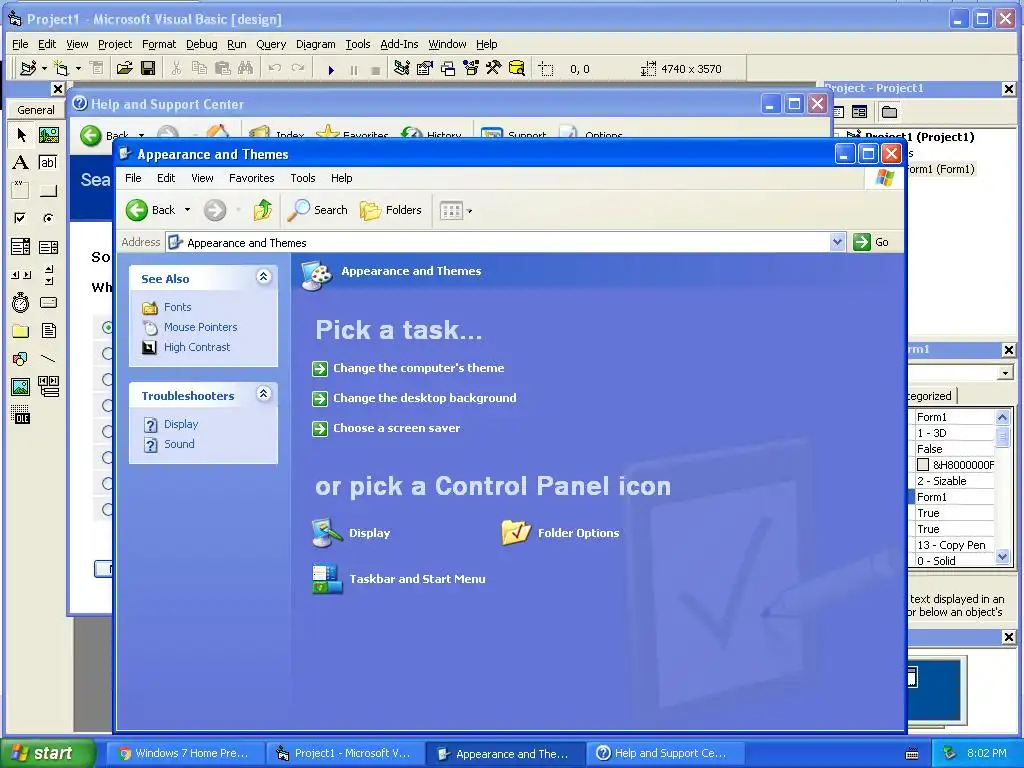The height and width of the screenshot is (768, 1024).
Task: Click Properties list scrollbar down arrow
Action: (1002, 558)
